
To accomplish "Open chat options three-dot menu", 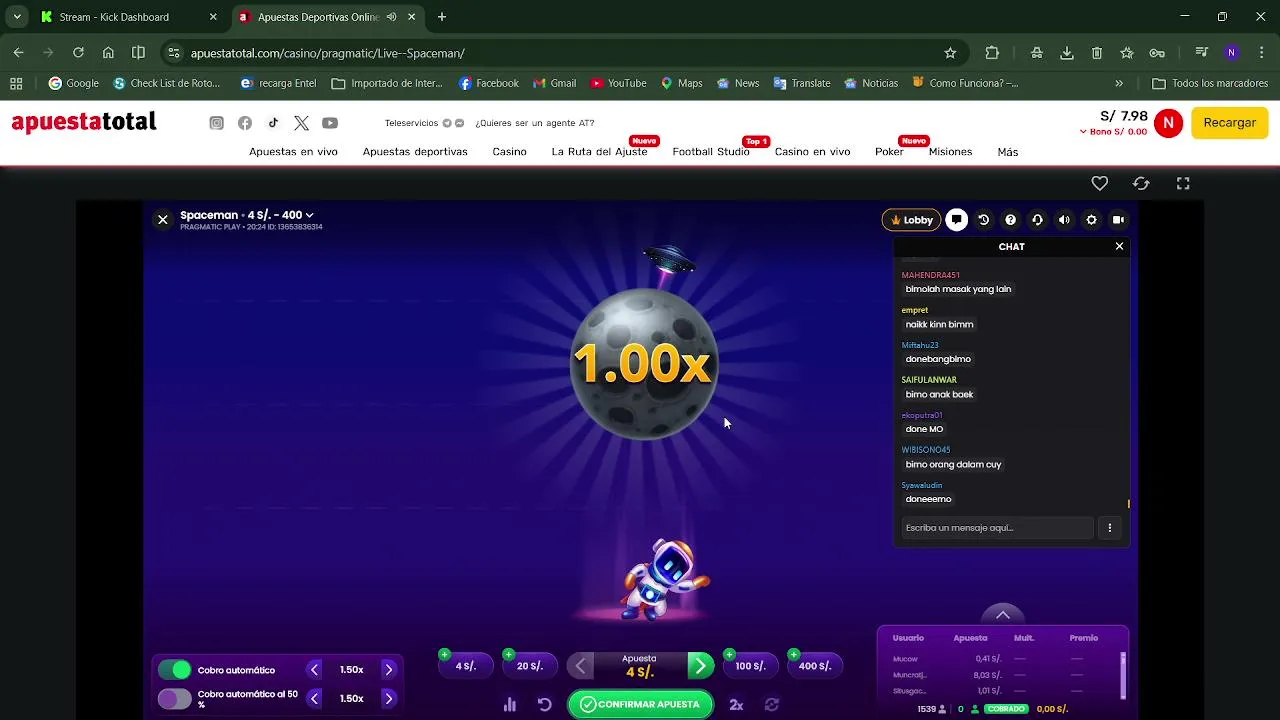I will [1109, 528].
